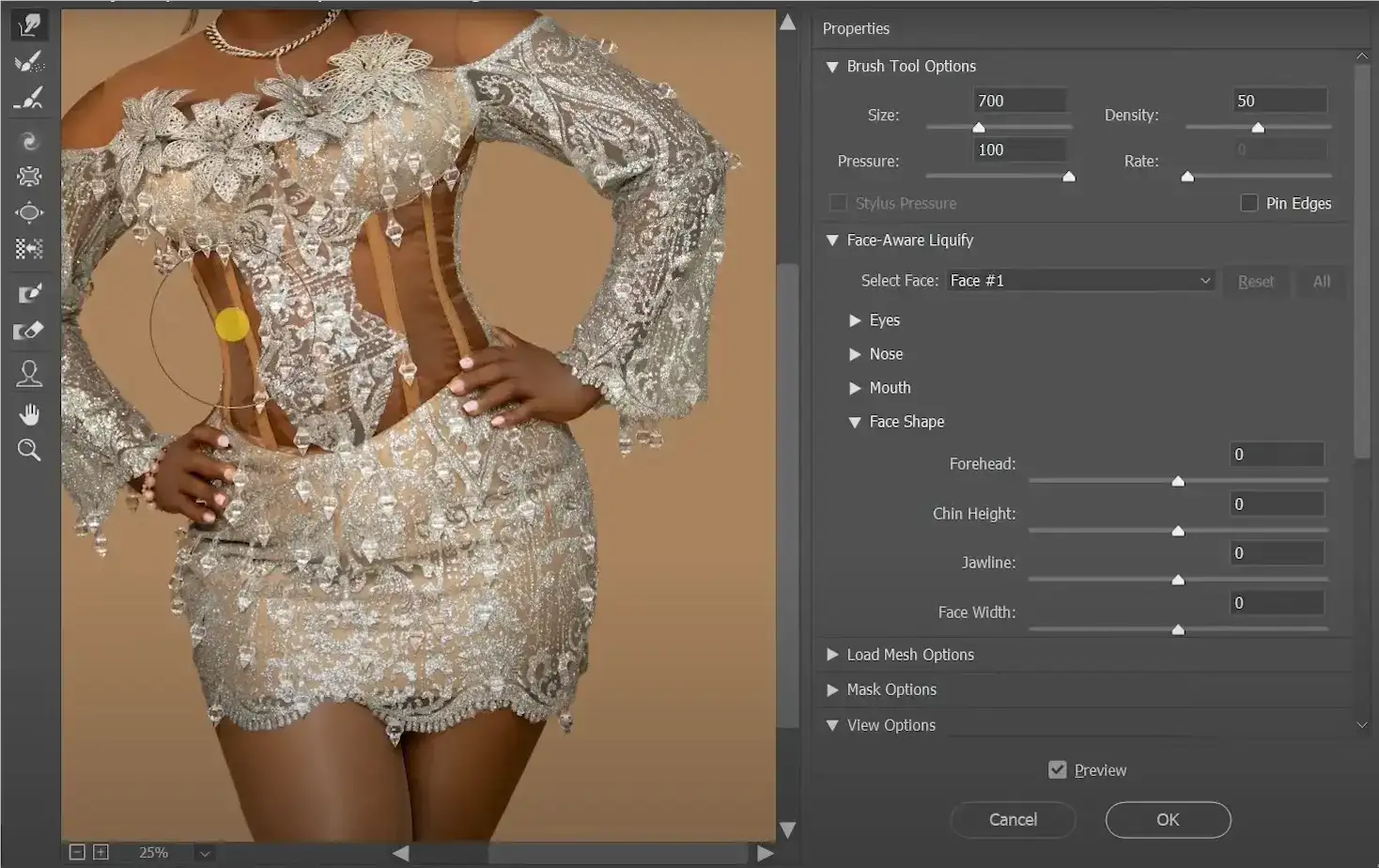Select the Push Left tool

[x=29, y=249]
